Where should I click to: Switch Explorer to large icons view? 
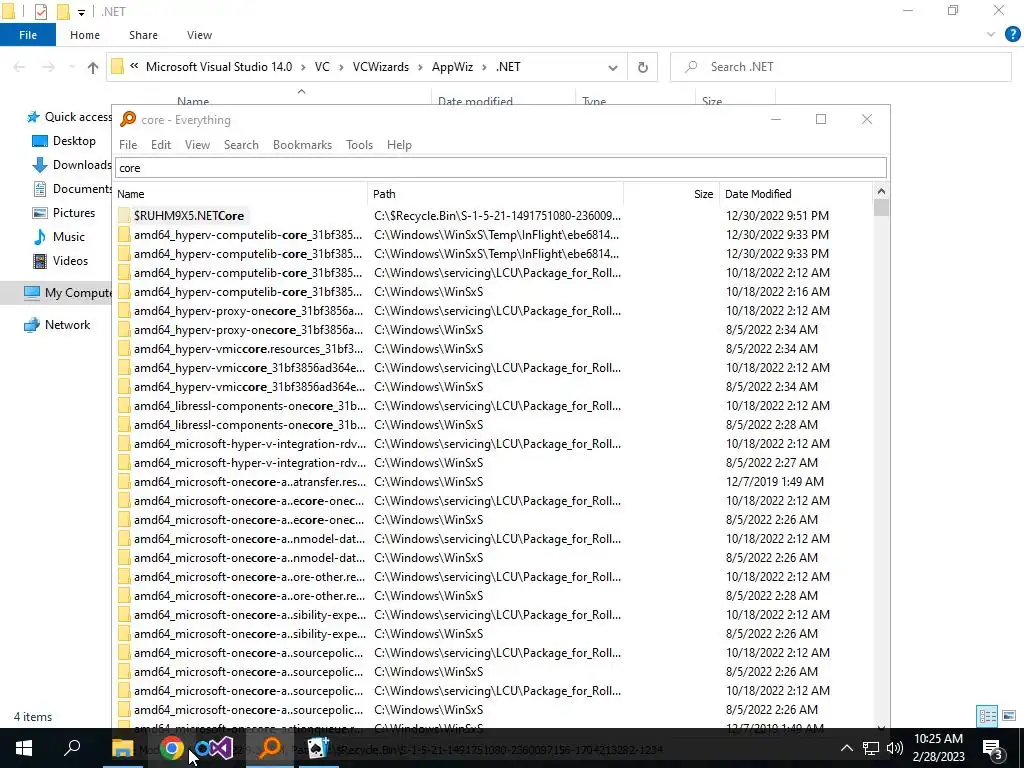[x=1009, y=716]
